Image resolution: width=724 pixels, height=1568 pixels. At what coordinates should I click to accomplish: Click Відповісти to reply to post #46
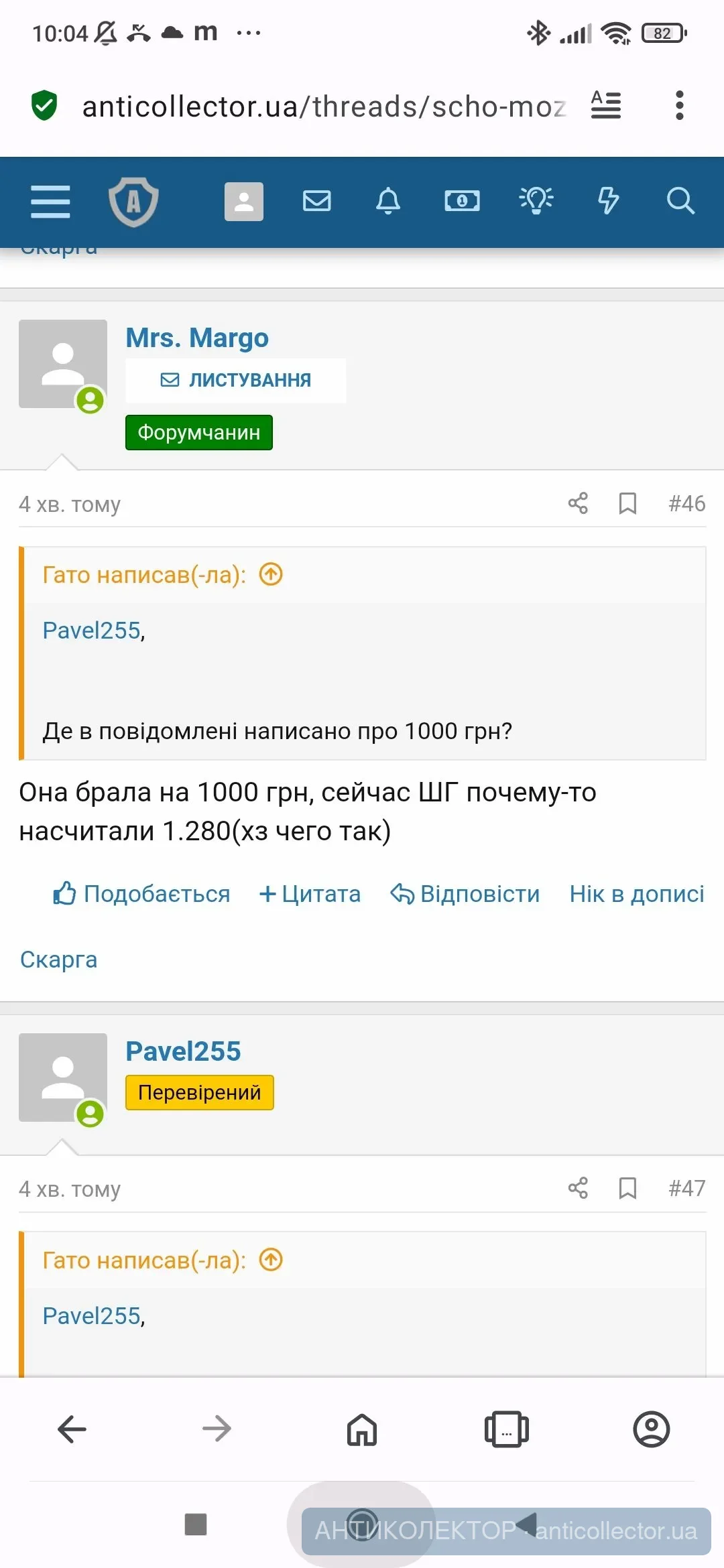tap(465, 894)
